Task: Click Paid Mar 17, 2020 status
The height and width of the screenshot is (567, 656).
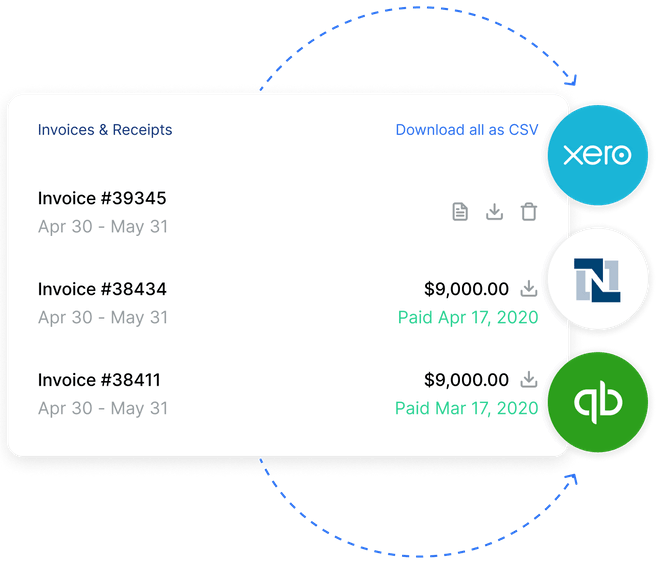Action: (466, 408)
